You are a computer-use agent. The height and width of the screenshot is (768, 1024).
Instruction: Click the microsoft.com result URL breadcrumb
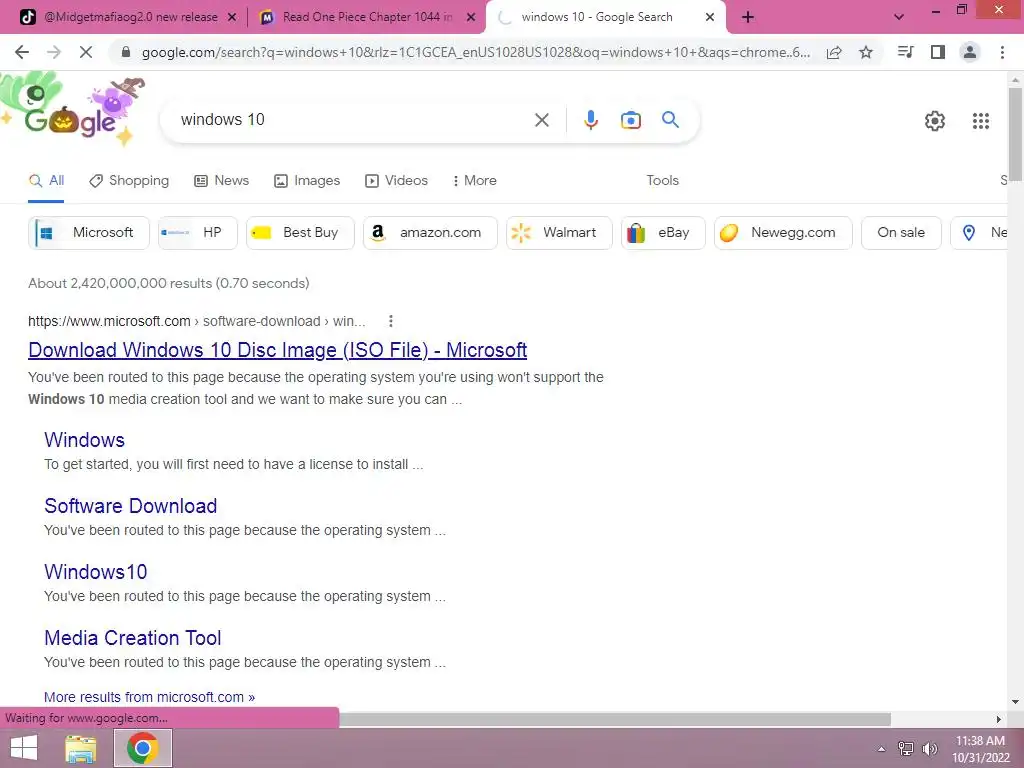point(197,321)
